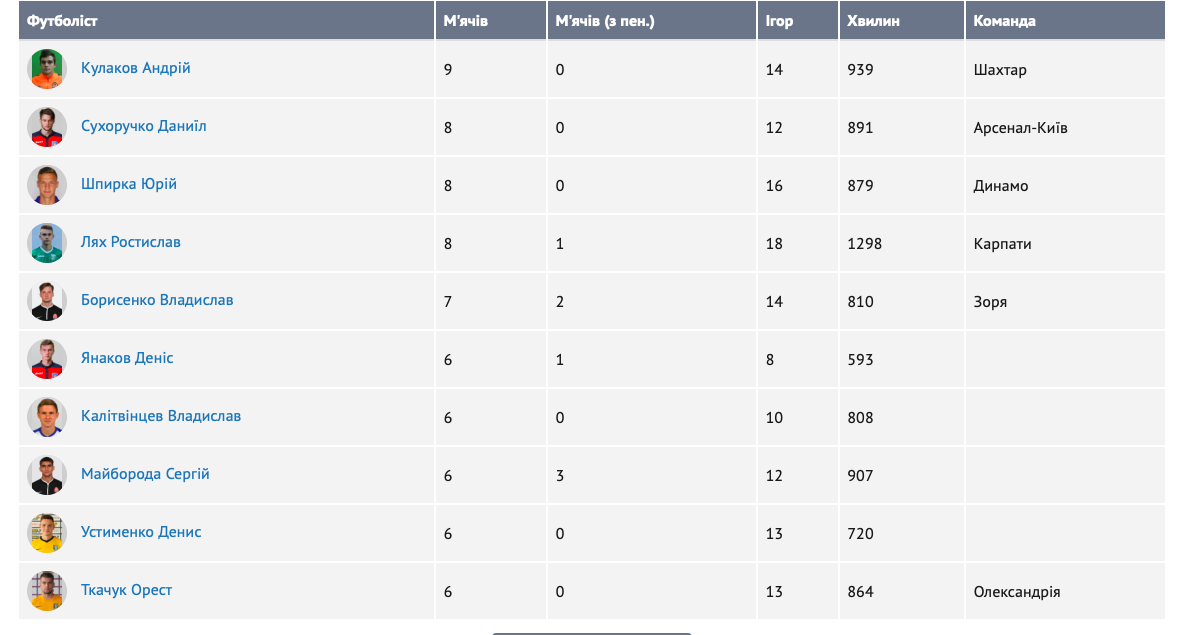Click Сухоручко Даниїл's player photo

47,127
